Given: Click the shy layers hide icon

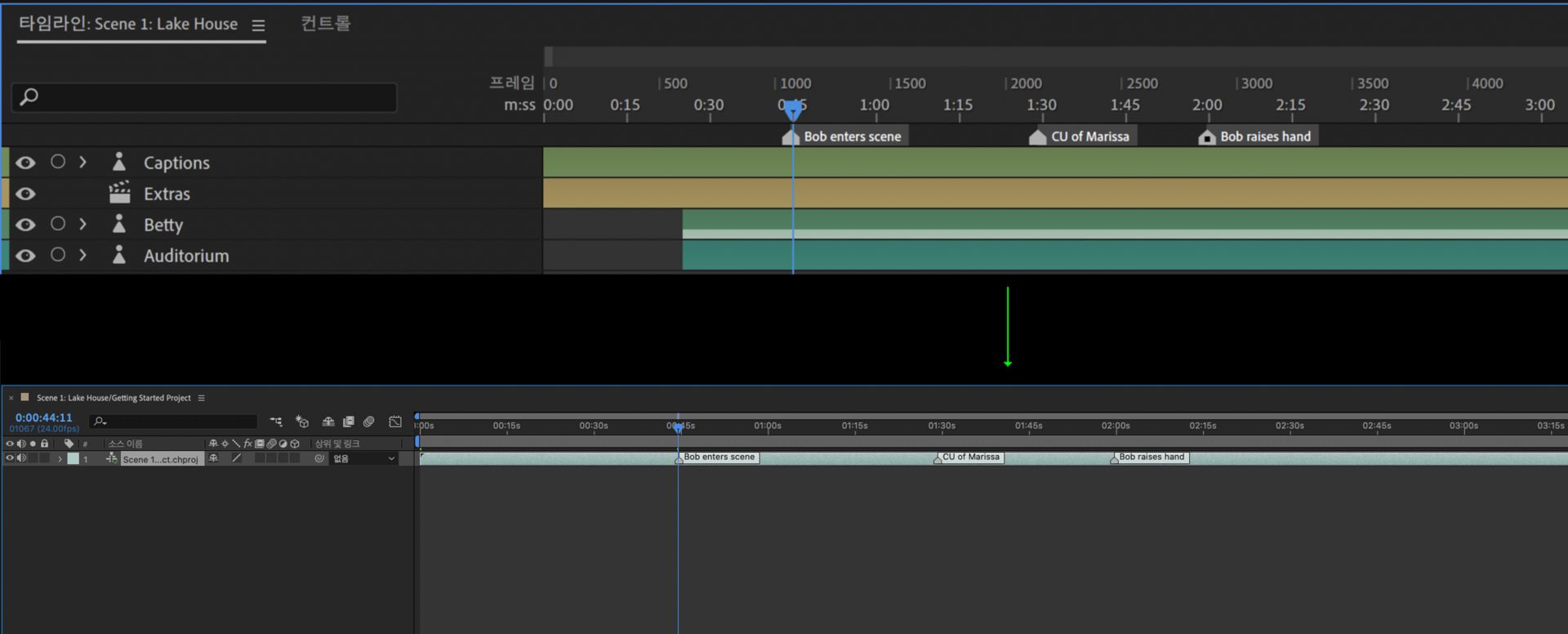Looking at the screenshot, I should click(328, 422).
